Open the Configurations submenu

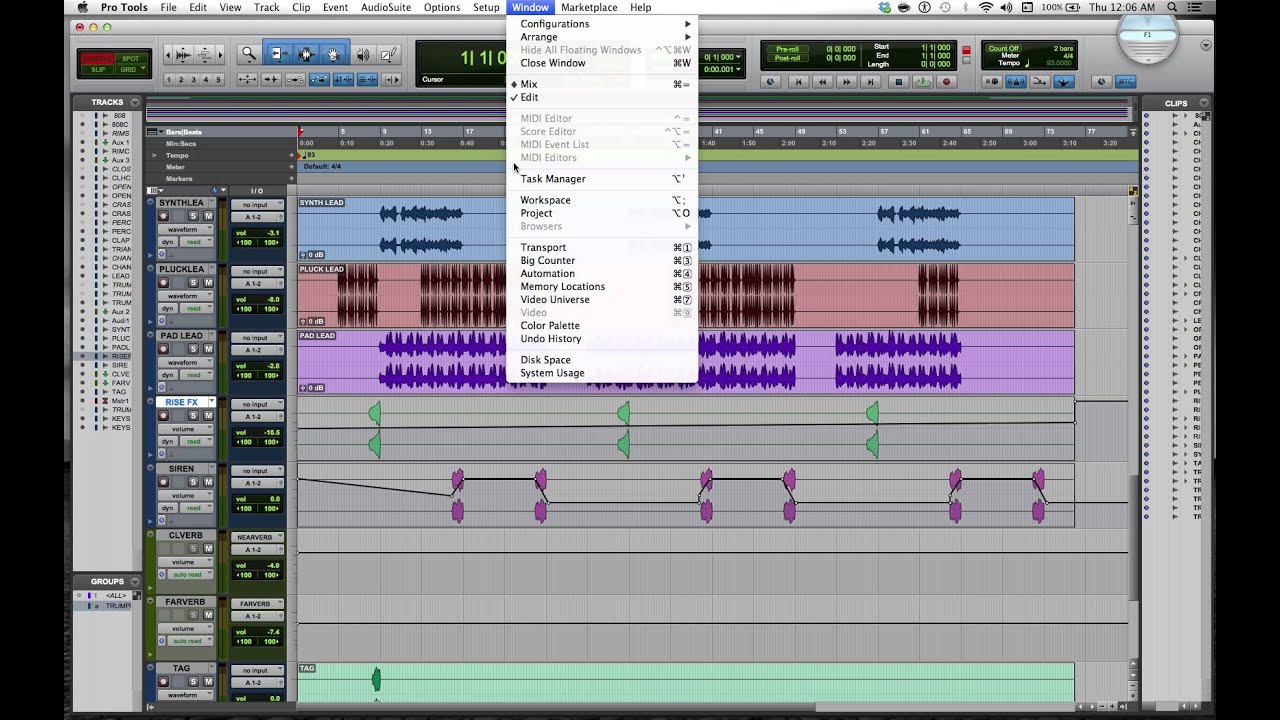tap(601, 23)
